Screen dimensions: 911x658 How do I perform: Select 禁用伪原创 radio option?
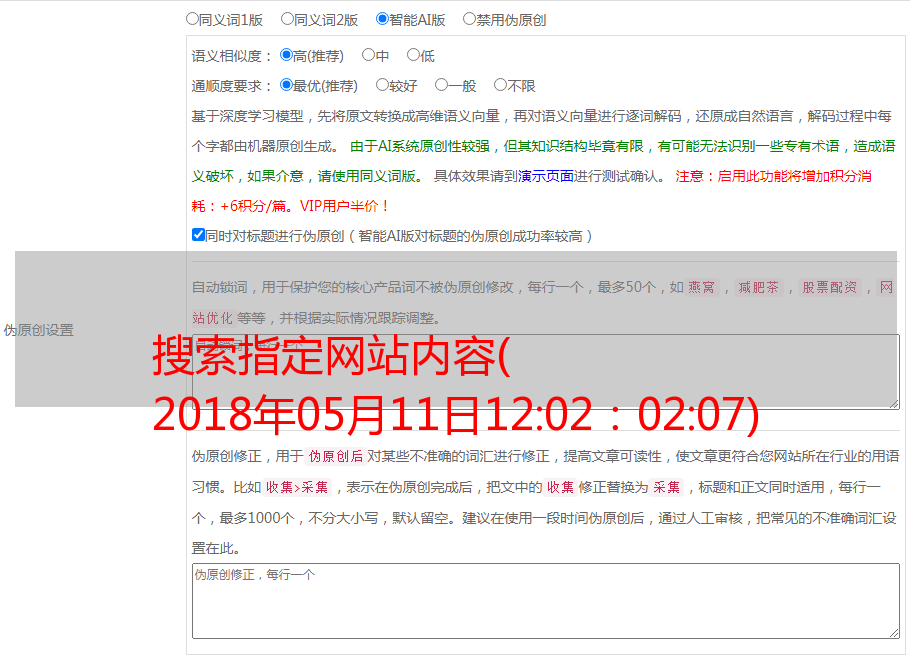[x=469, y=19]
